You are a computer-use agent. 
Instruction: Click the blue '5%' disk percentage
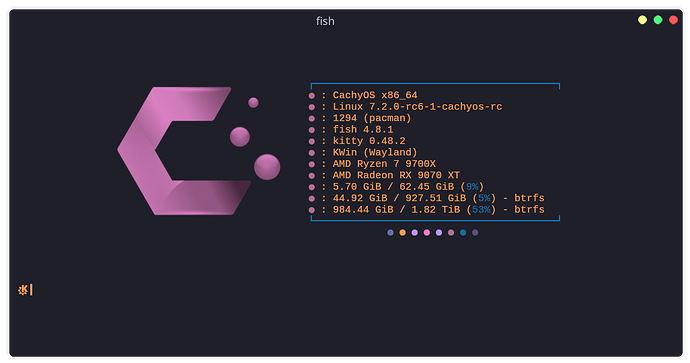point(484,198)
